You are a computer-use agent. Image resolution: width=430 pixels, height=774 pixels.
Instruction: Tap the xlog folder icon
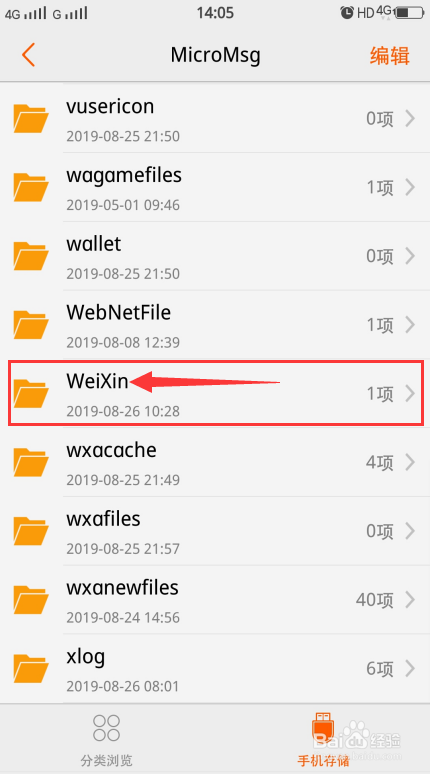(x=31, y=668)
